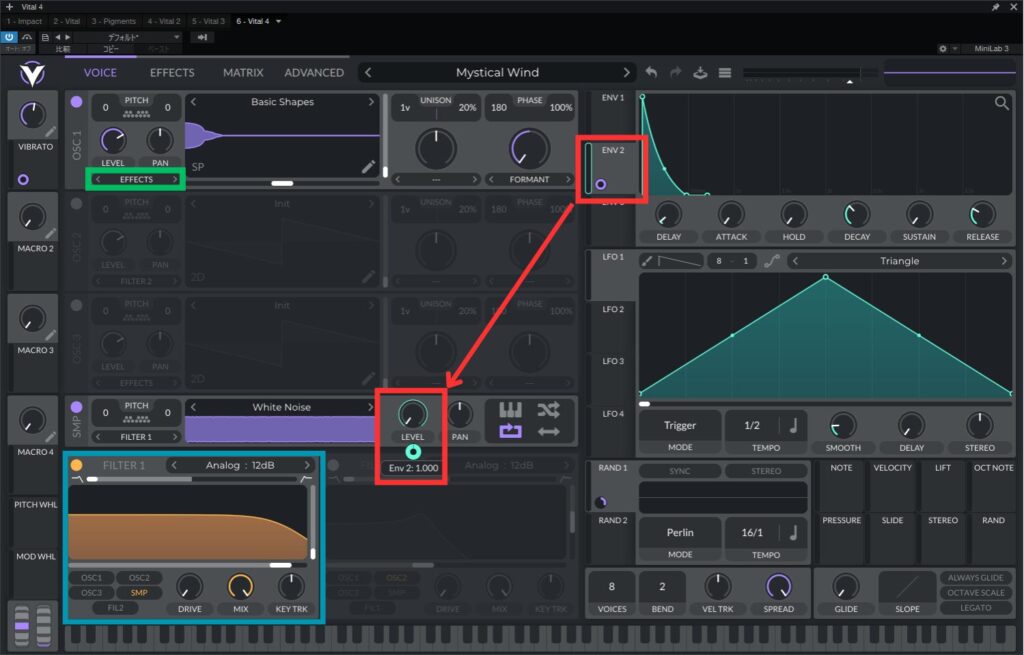The height and width of the screenshot is (655, 1024).
Task: Click the envelope magnifying glass icon
Action: pos(1001,103)
